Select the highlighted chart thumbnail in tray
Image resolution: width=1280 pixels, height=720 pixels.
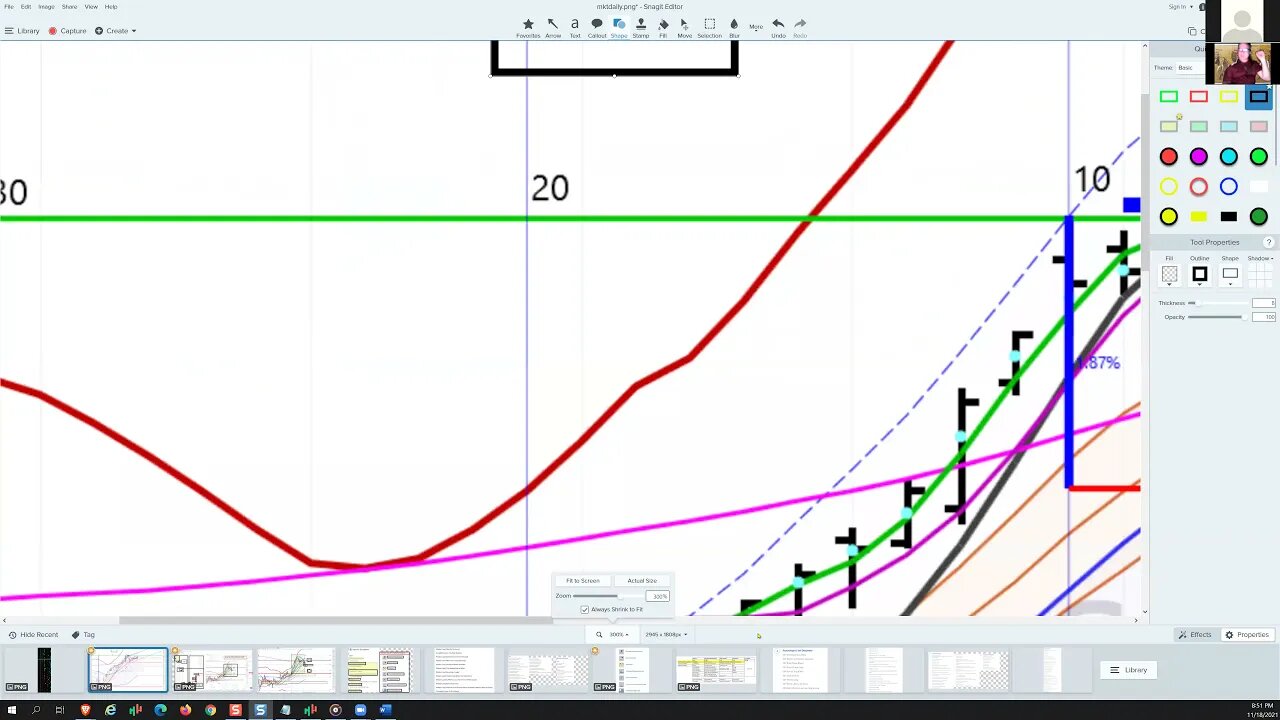[128, 670]
